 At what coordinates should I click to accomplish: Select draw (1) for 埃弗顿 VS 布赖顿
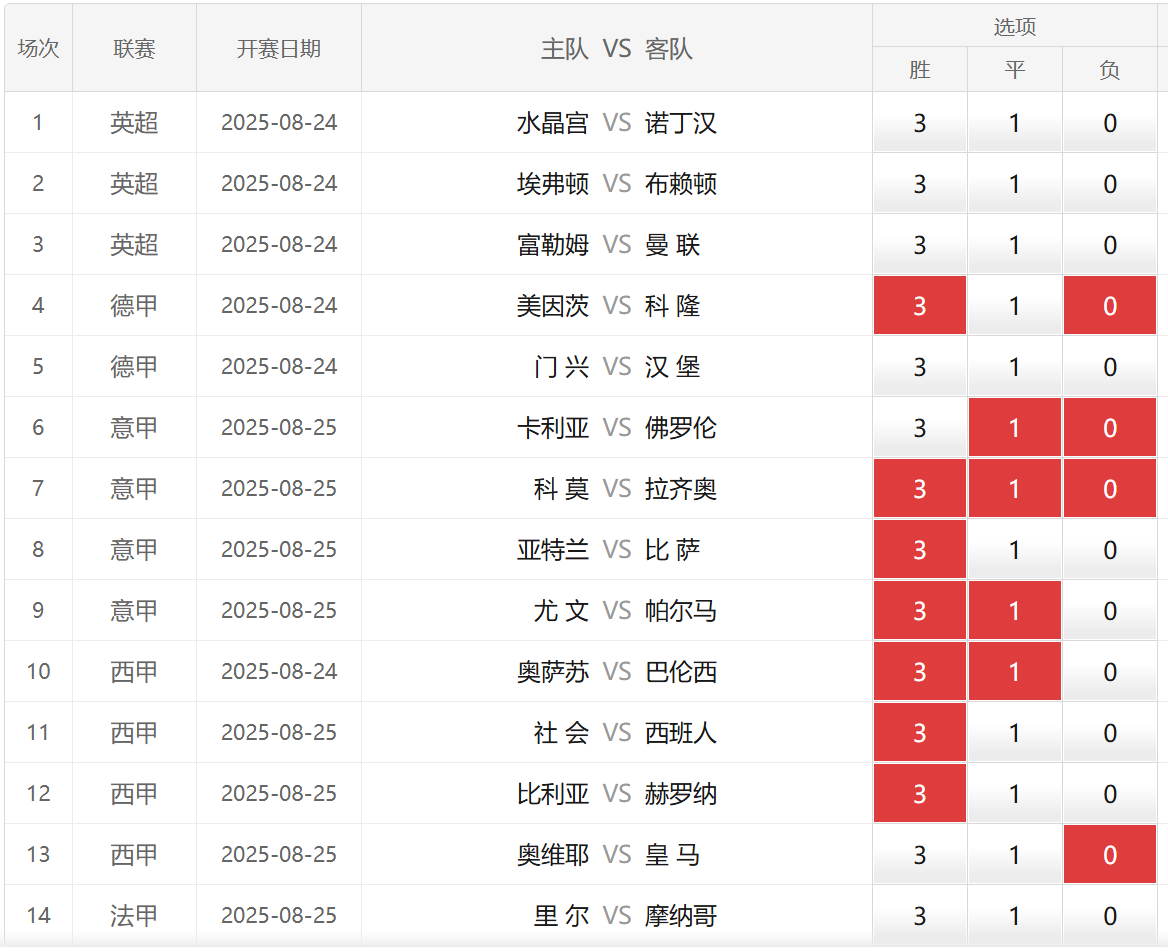1015,184
